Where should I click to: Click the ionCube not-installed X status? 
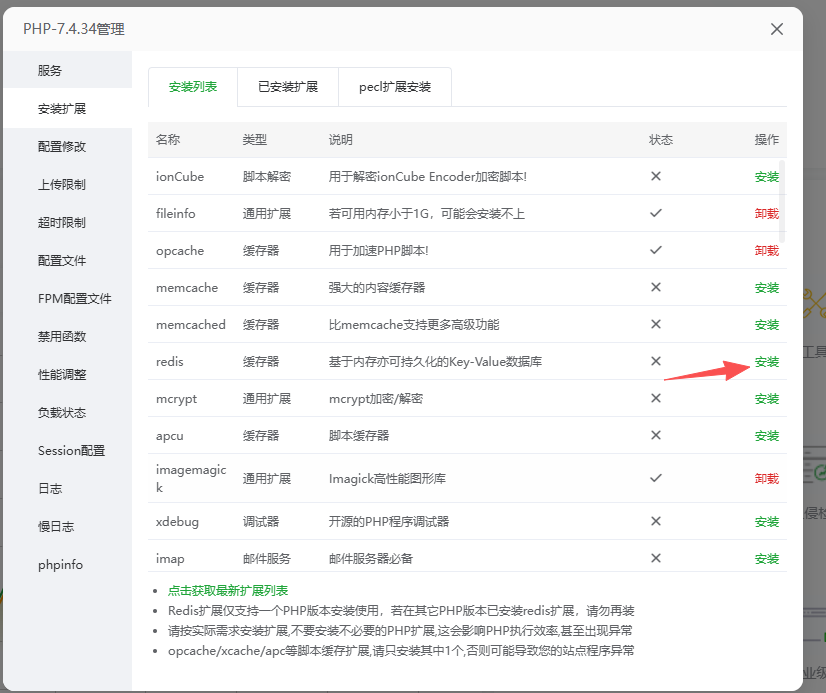[656, 176]
